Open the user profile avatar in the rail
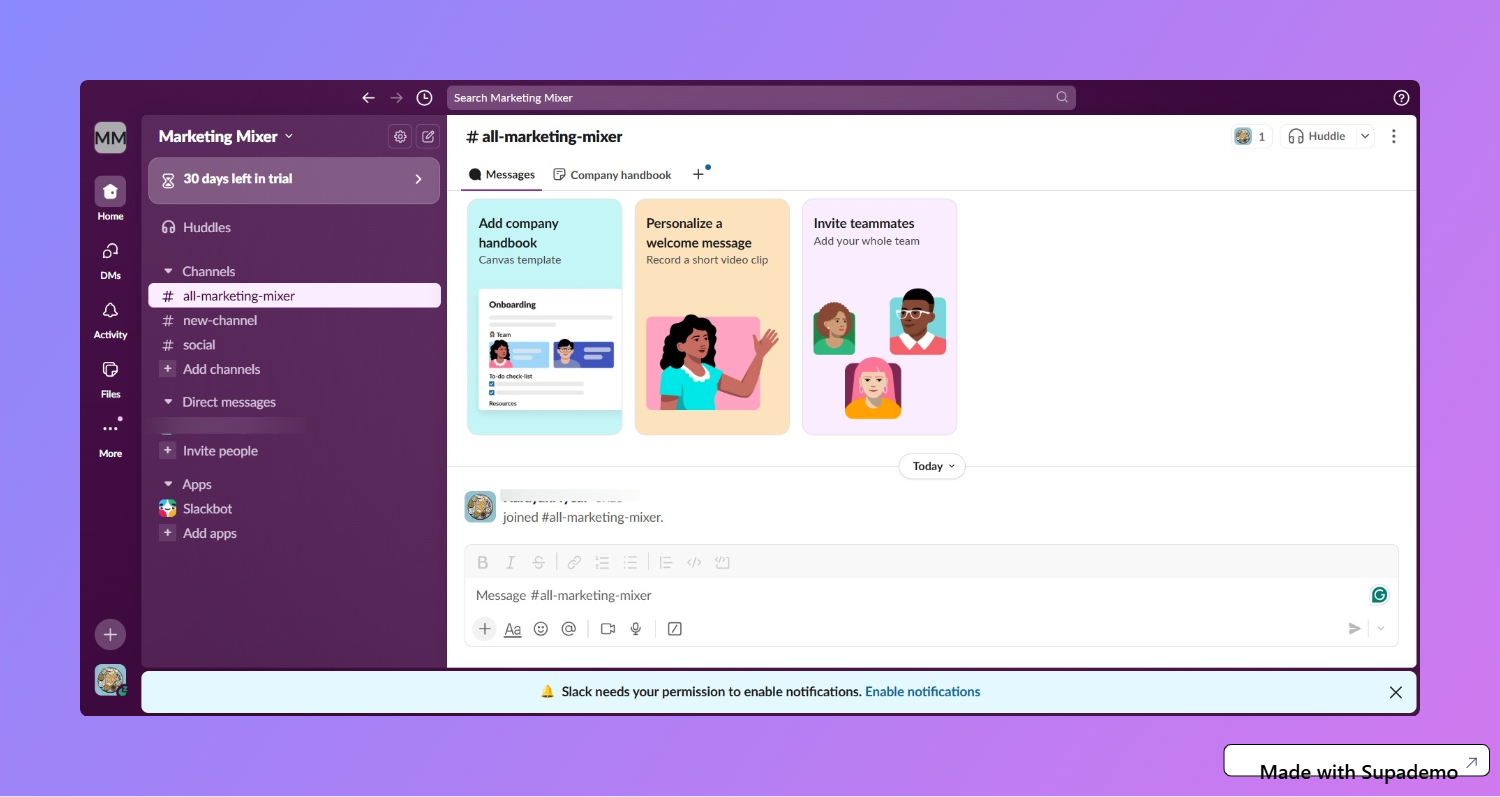The height and width of the screenshot is (797, 1500). pos(110,680)
